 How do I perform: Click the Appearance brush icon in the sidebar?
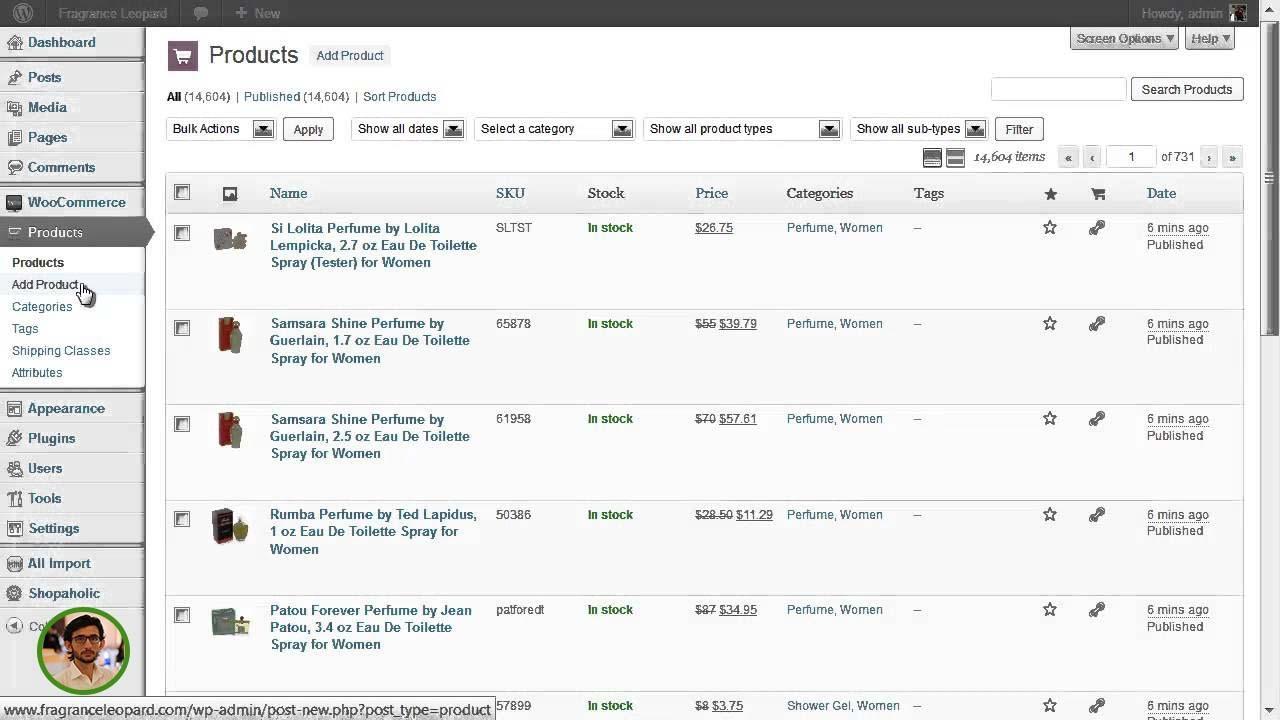click(15, 408)
